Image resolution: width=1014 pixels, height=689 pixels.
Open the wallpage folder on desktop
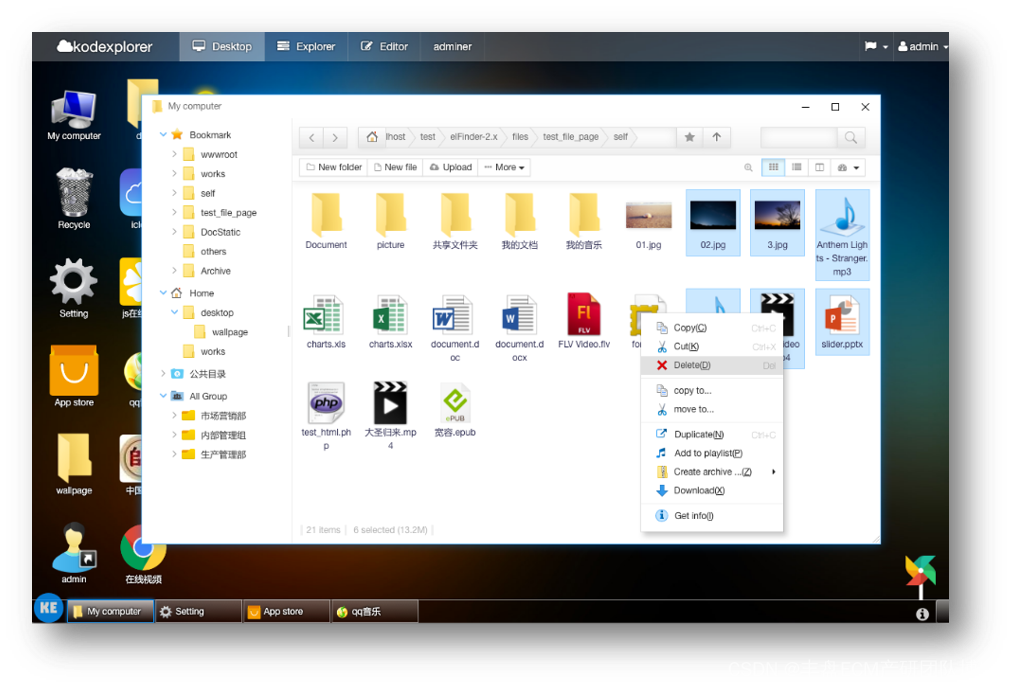[74, 464]
